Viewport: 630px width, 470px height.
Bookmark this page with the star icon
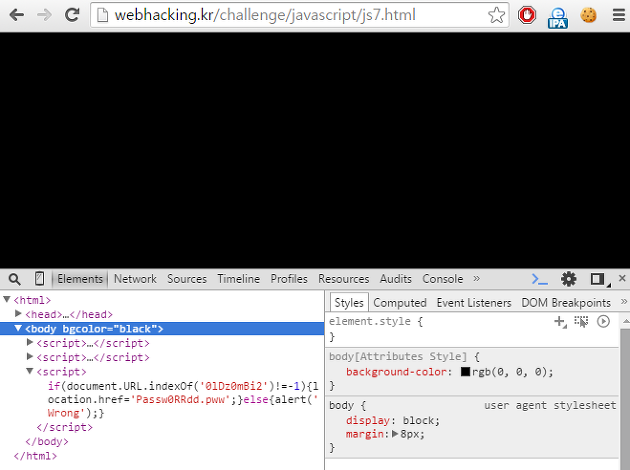tap(496, 15)
